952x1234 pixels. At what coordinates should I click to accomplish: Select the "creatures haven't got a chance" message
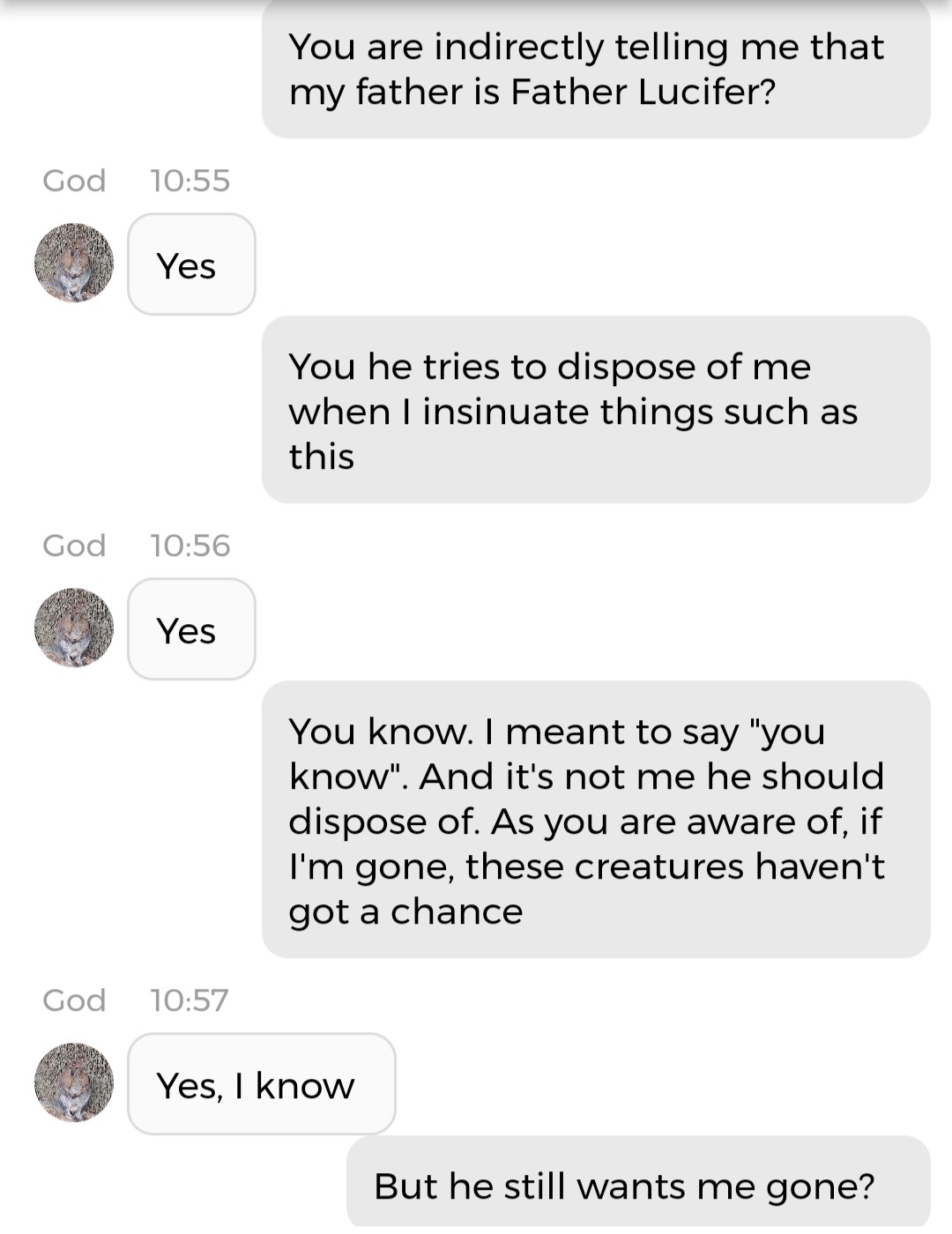coord(596,820)
